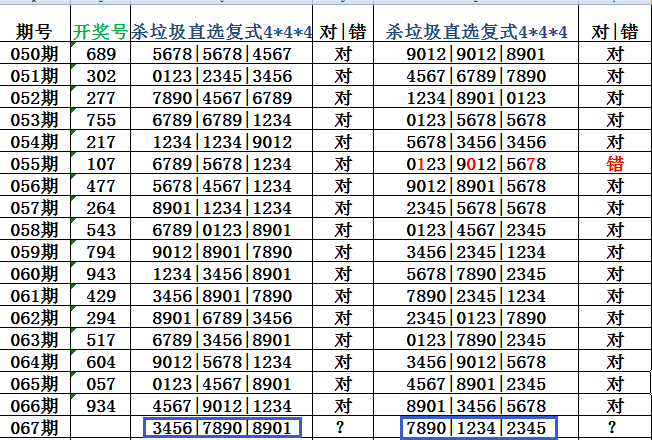This screenshot has height=440, width=652.
Task: Select the cell containing 9012|9012|8901
Action: point(476,54)
